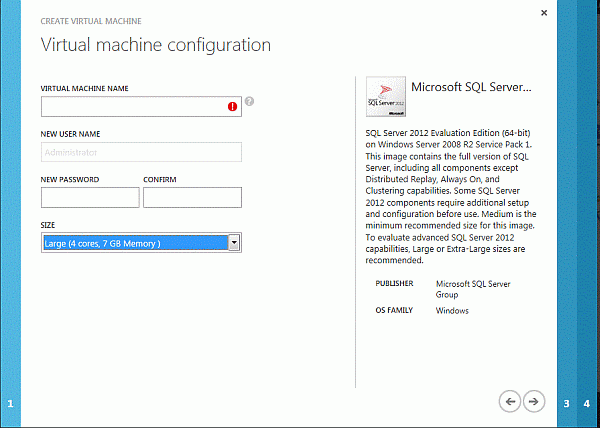
Task: Focus the Virtual Machine Name field
Action: pos(141,106)
